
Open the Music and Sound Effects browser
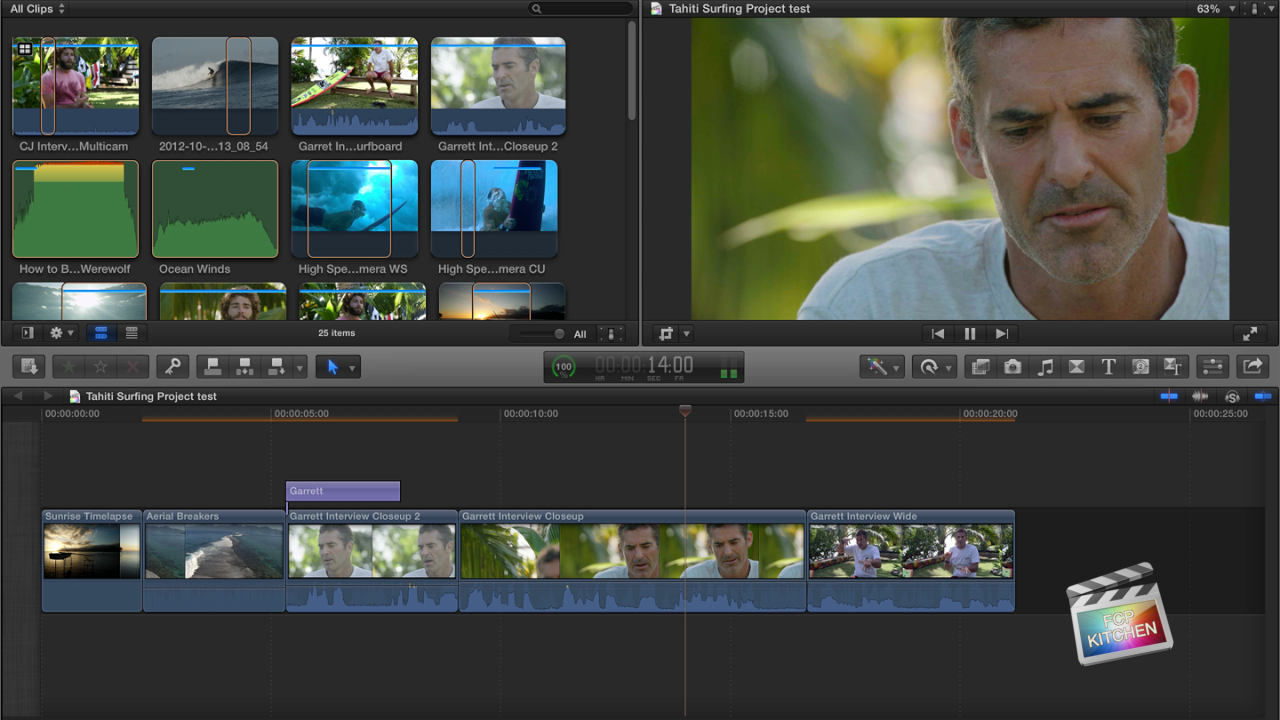[x=1045, y=366]
